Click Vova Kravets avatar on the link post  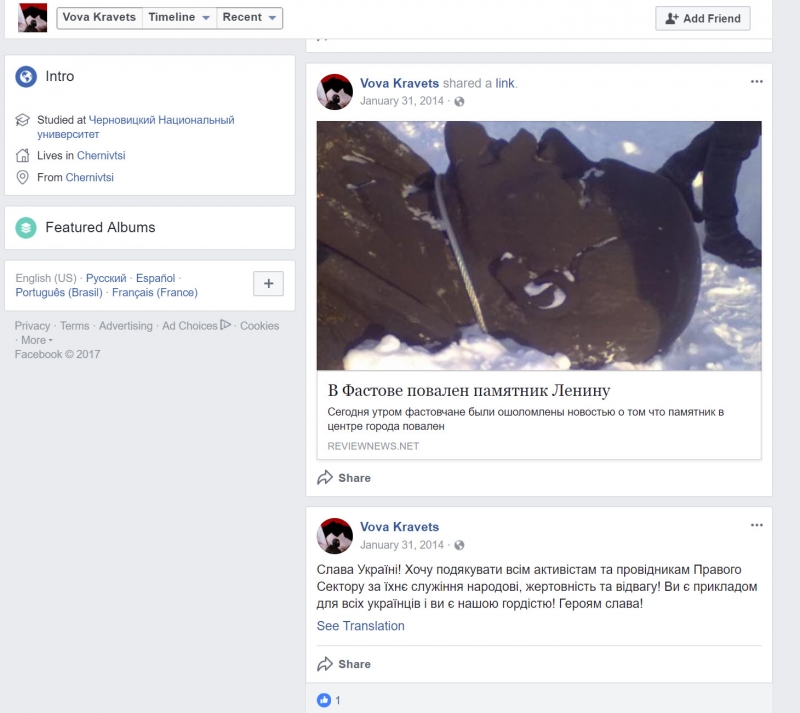point(335,92)
